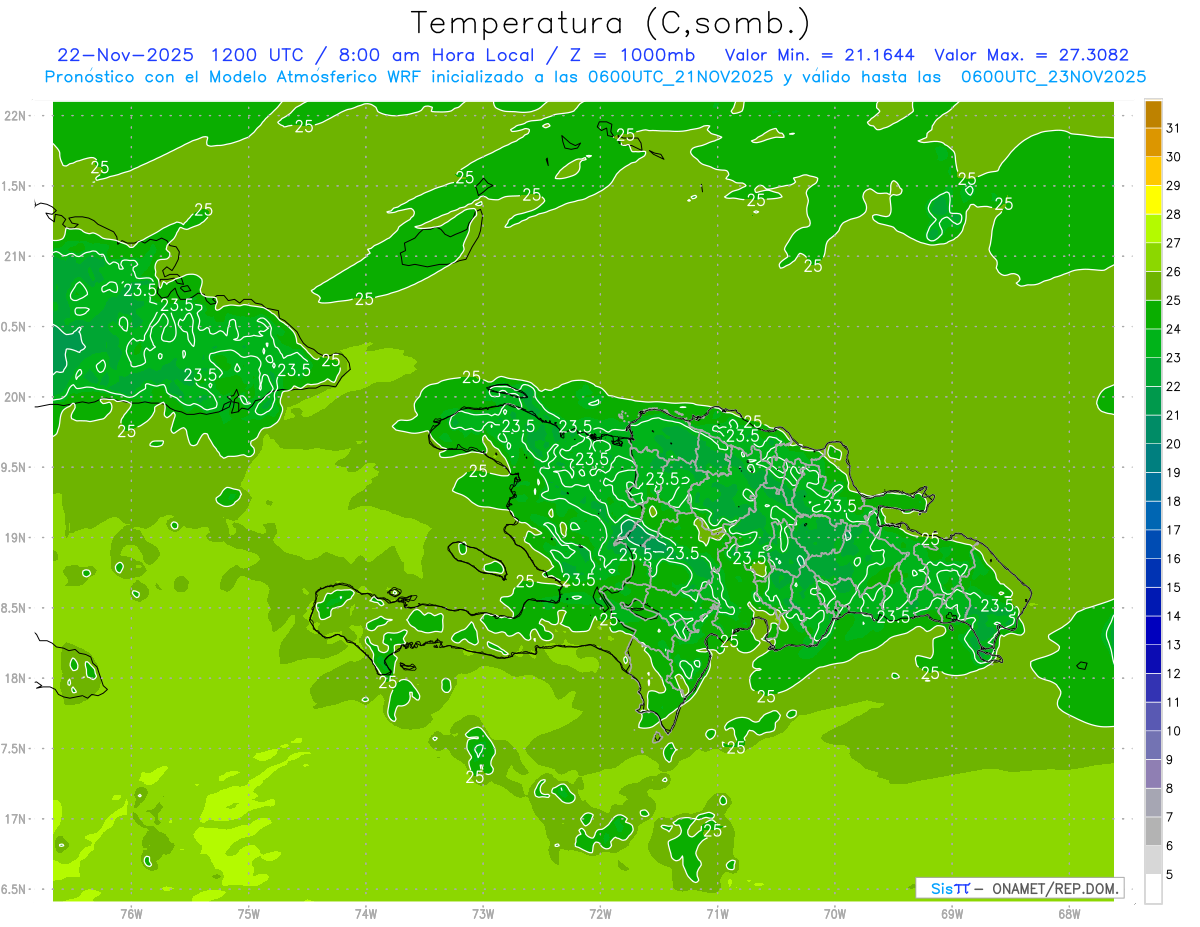Viewport: 1200px width, 927px height.
Task: Click the '21N' latitude axis label
Action: click(x=17, y=256)
